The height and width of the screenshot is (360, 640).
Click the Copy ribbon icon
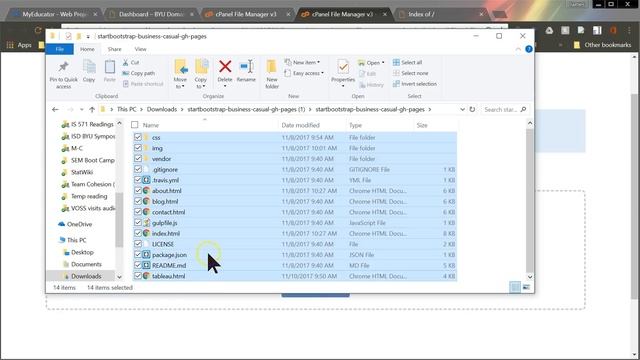point(89,67)
